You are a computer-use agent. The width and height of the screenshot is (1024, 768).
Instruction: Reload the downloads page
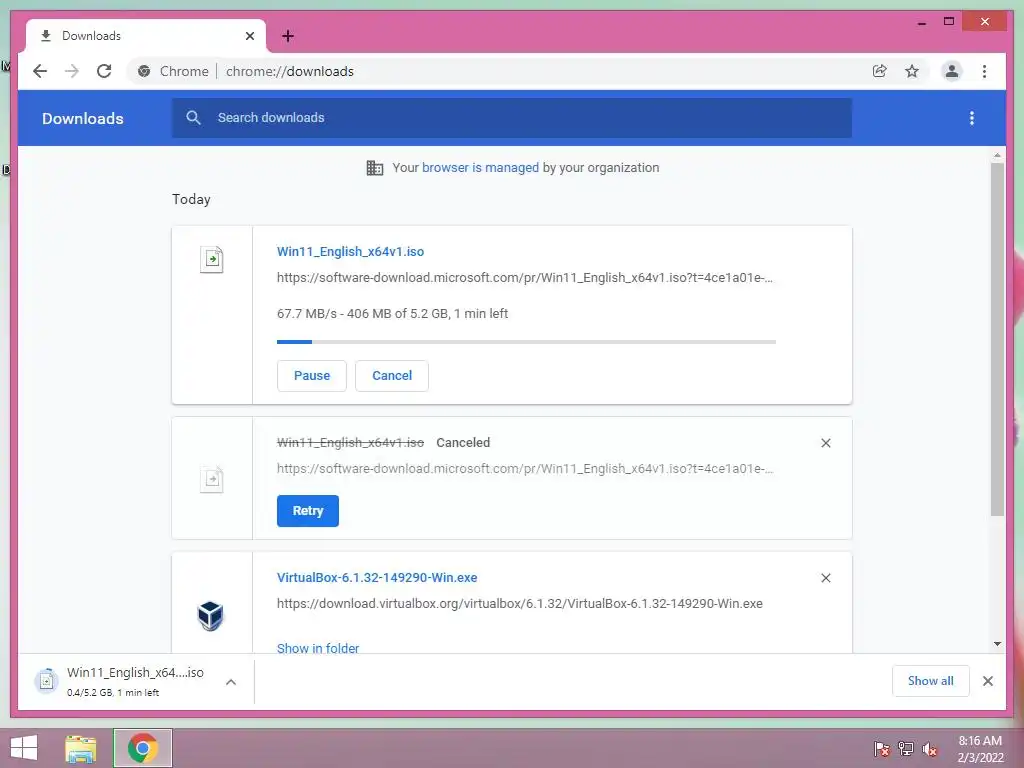[104, 71]
